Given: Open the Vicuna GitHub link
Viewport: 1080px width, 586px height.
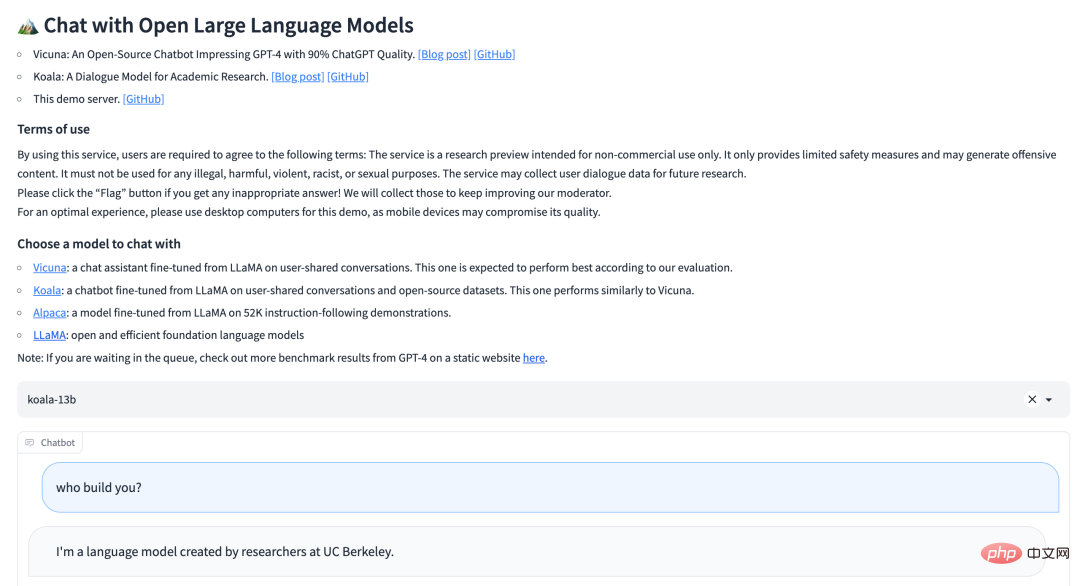Looking at the screenshot, I should 495,54.
